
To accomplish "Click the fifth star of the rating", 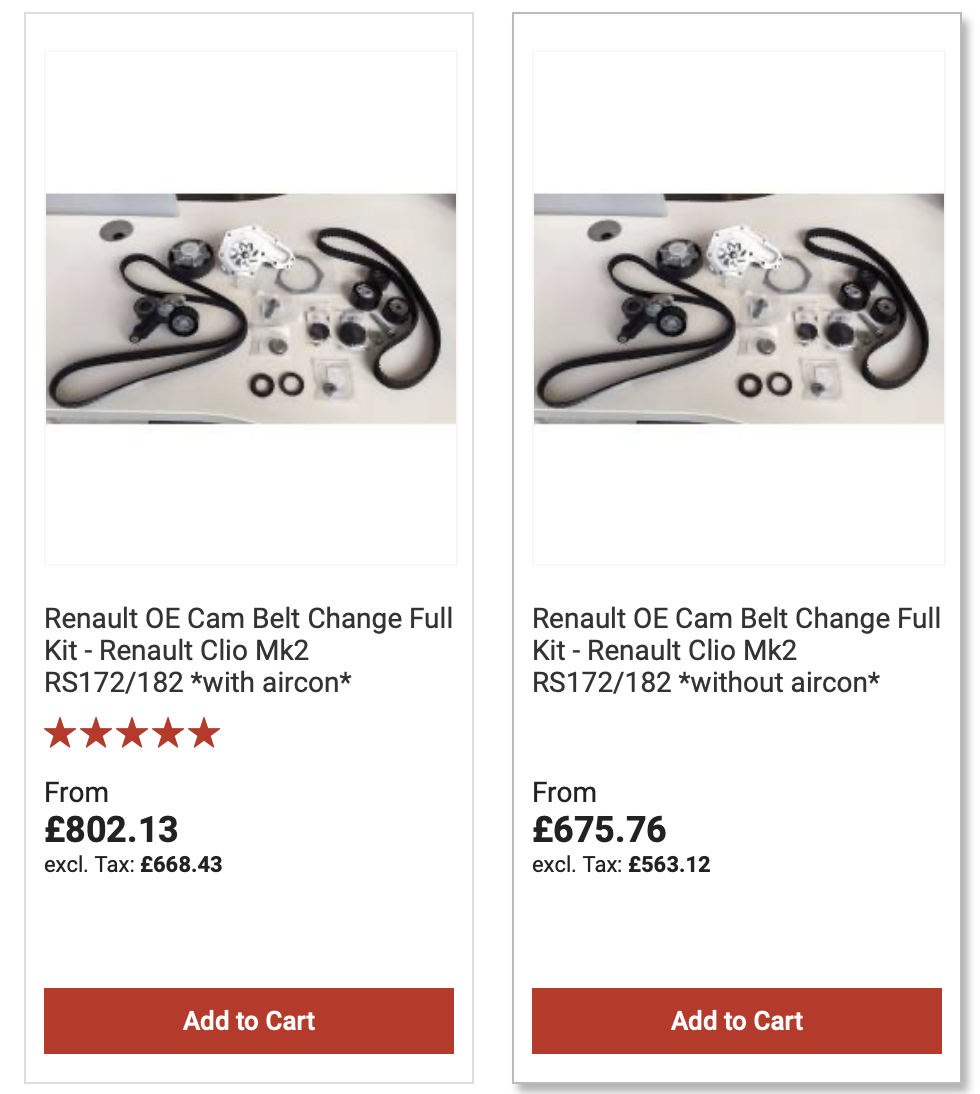I will 204,734.
